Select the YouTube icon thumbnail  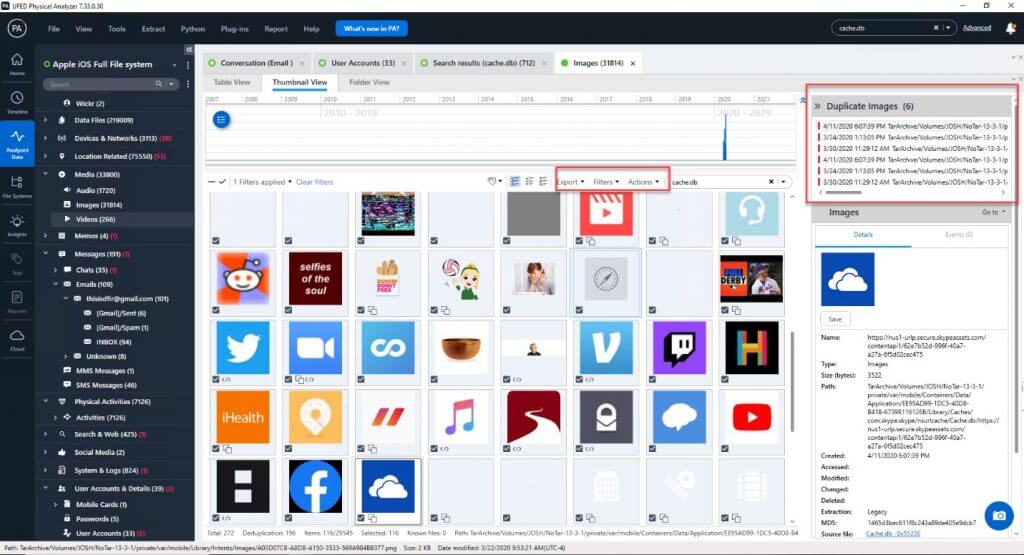pos(752,417)
